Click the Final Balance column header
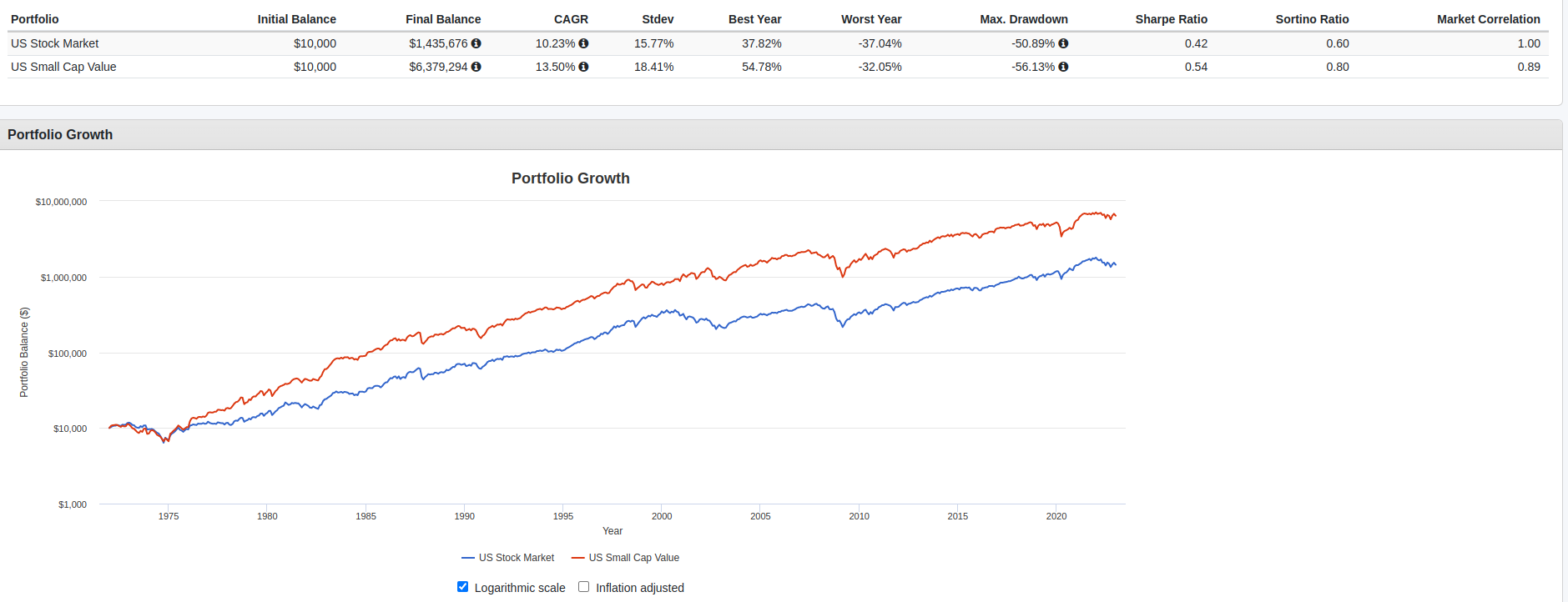1568x602 pixels. (x=443, y=19)
